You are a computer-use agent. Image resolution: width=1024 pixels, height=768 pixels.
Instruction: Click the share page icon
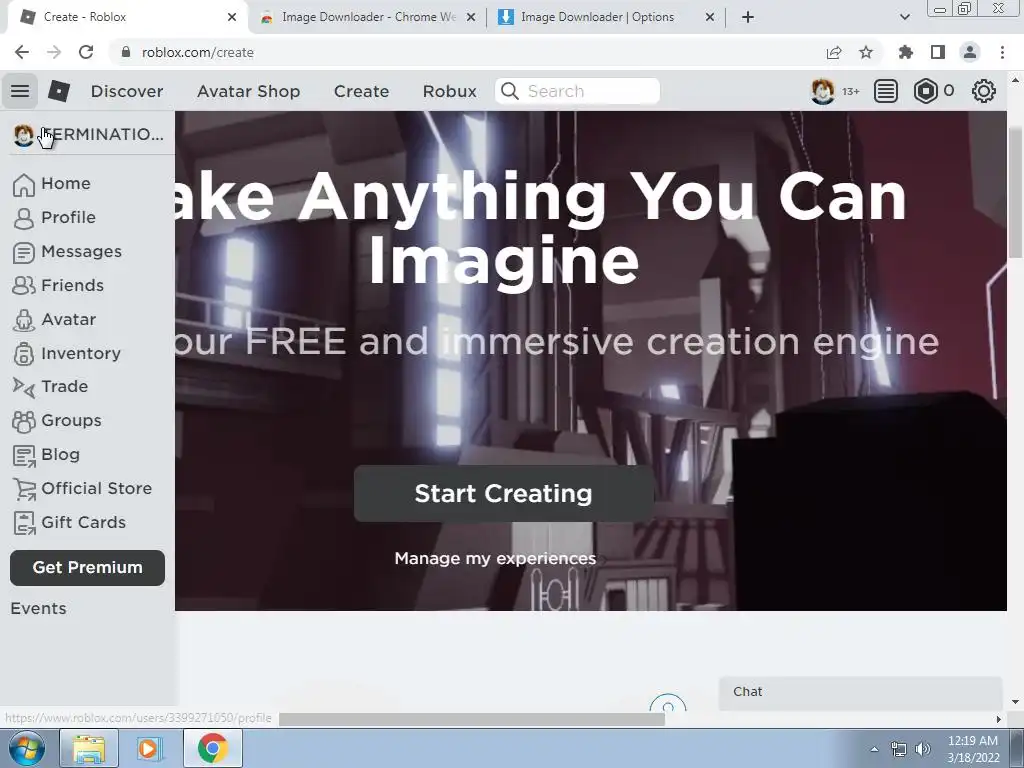coord(833,52)
